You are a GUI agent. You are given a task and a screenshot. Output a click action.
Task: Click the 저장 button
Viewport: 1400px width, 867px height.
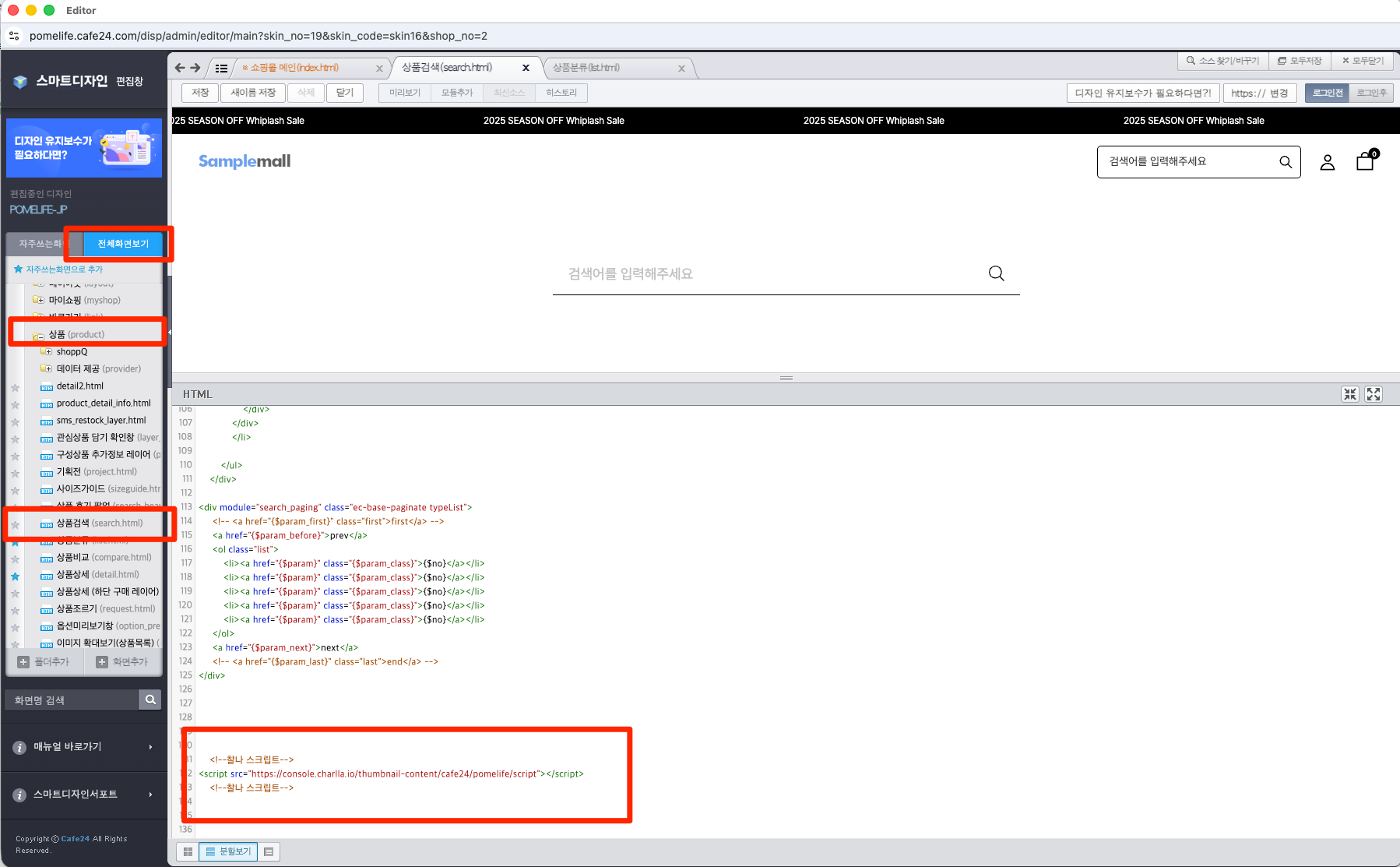(200, 93)
